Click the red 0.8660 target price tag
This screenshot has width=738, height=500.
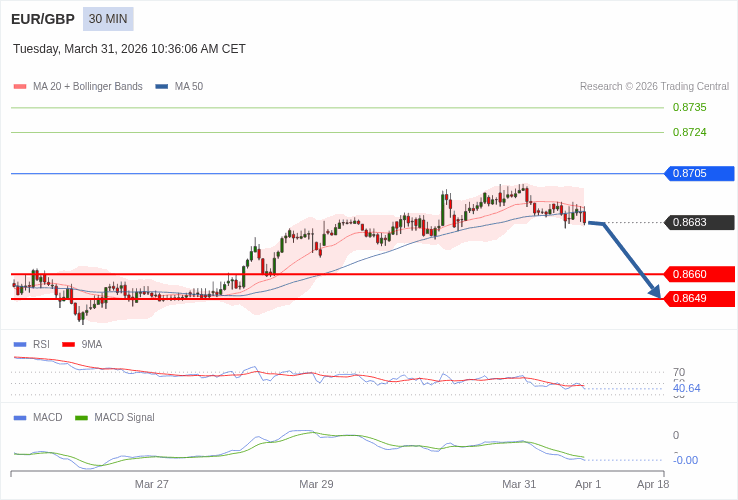(700, 274)
